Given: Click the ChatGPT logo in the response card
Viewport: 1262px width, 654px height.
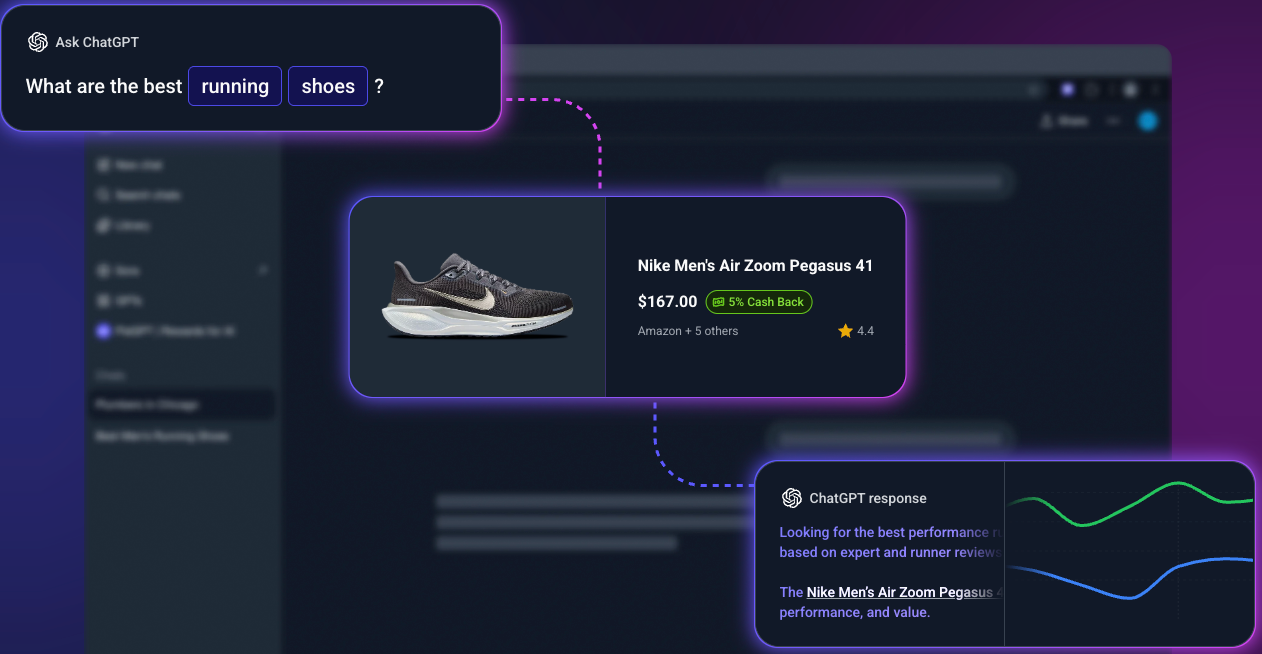Looking at the screenshot, I should [792, 498].
